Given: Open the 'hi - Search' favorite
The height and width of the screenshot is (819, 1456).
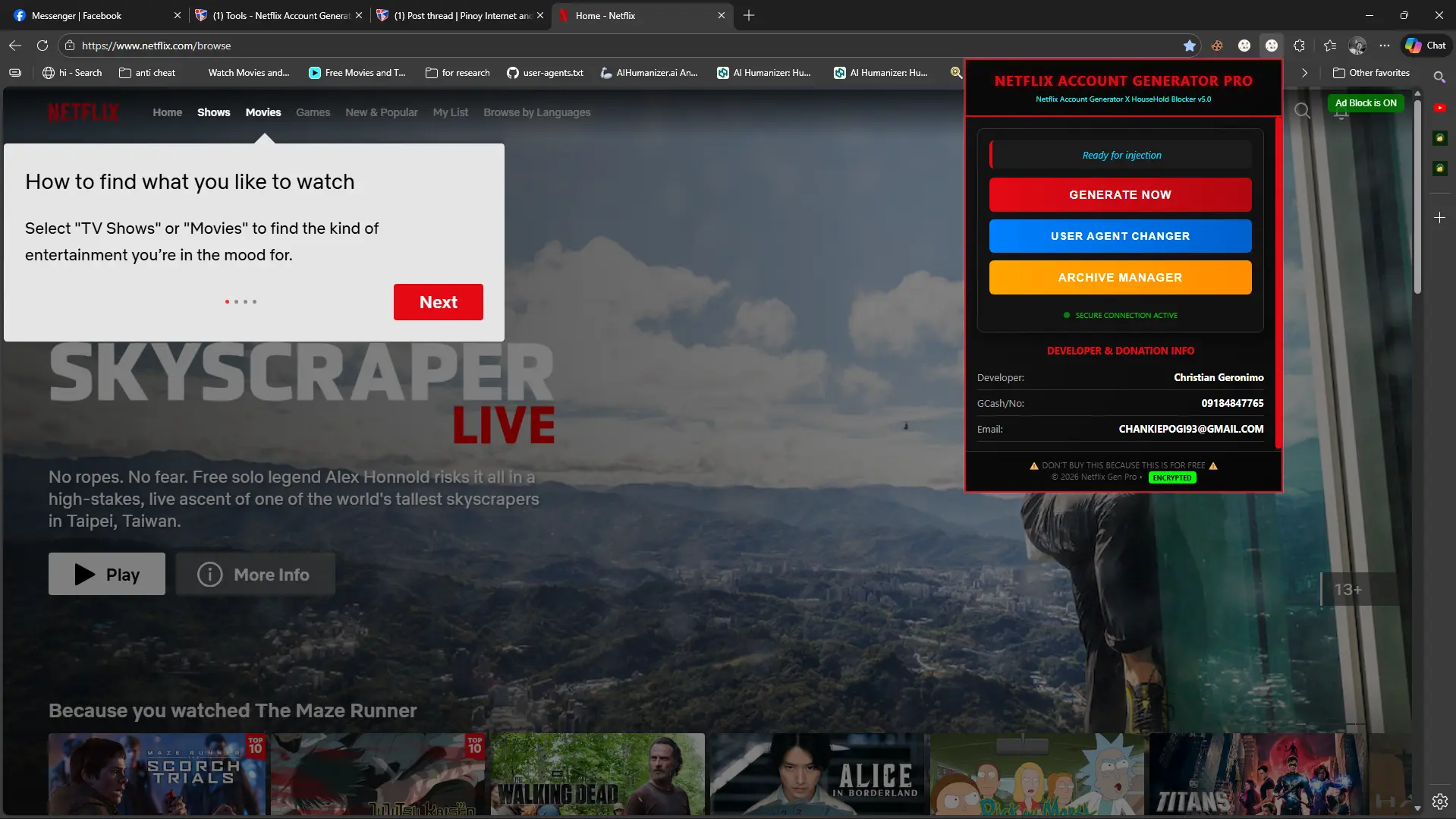Looking at the screenshot, I should tap(72, 73).
